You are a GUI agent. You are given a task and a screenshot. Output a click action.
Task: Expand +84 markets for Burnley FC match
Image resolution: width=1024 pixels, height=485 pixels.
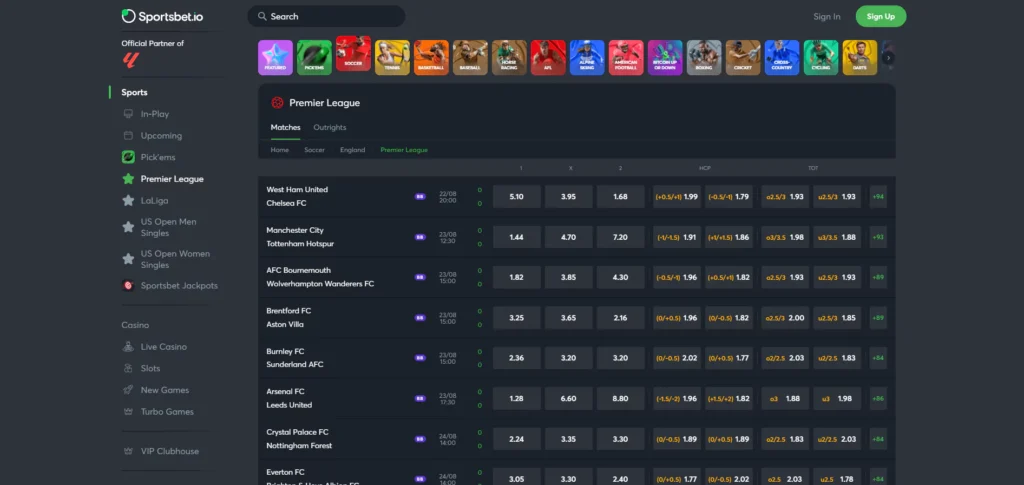coord(878,358)
